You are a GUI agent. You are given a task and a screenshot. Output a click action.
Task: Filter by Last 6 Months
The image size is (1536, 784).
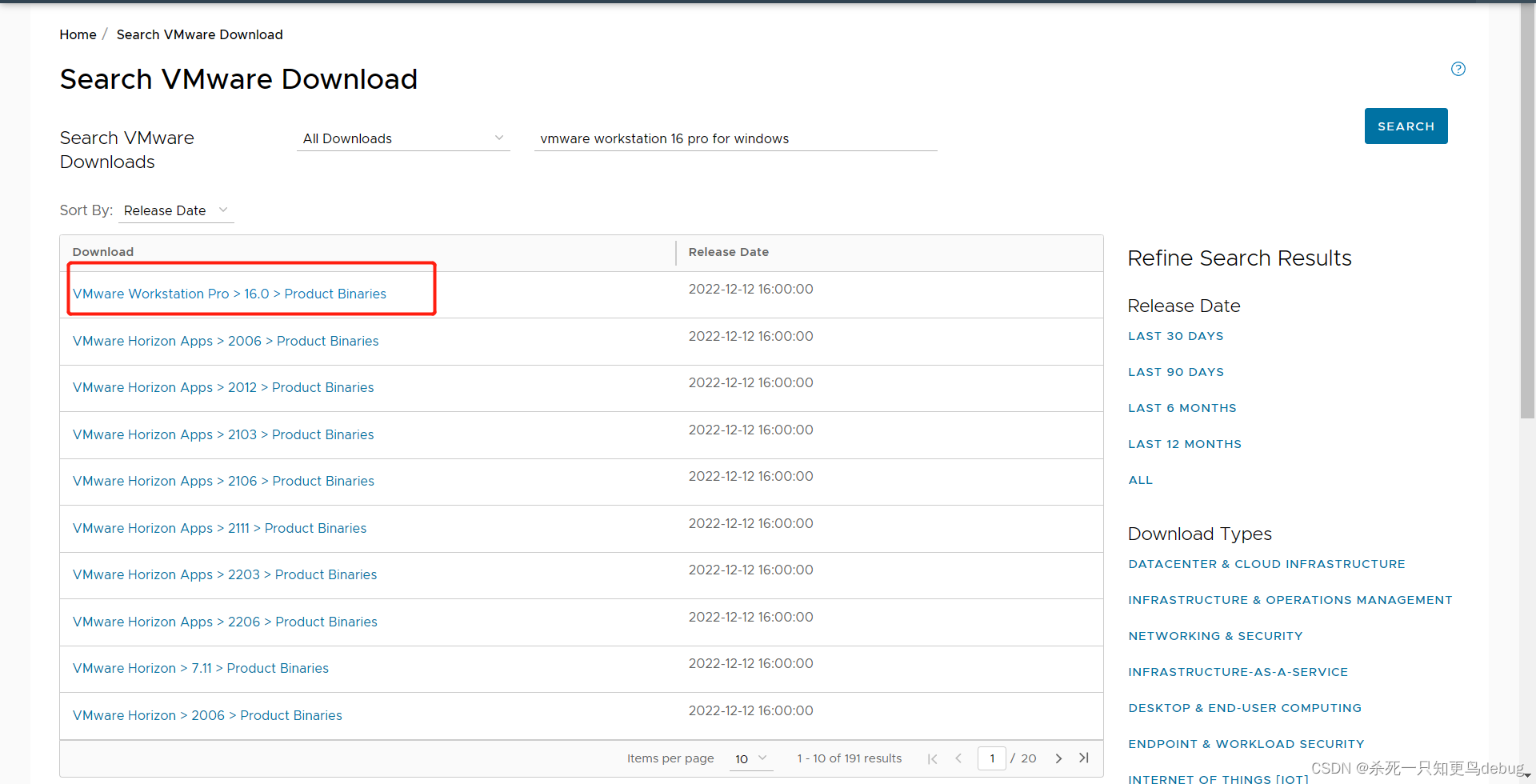coord(1182,408)
